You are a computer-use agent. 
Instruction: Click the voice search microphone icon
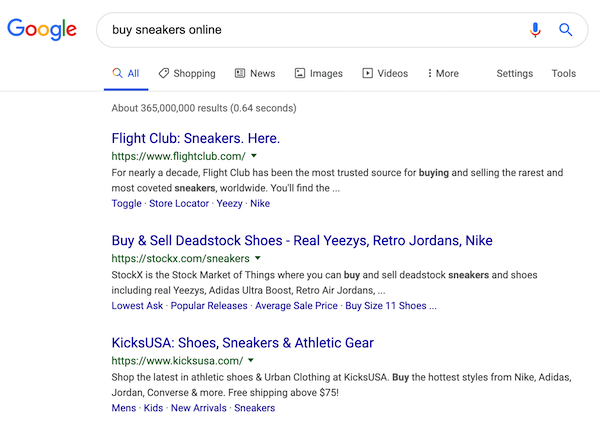tap(535, 29)
